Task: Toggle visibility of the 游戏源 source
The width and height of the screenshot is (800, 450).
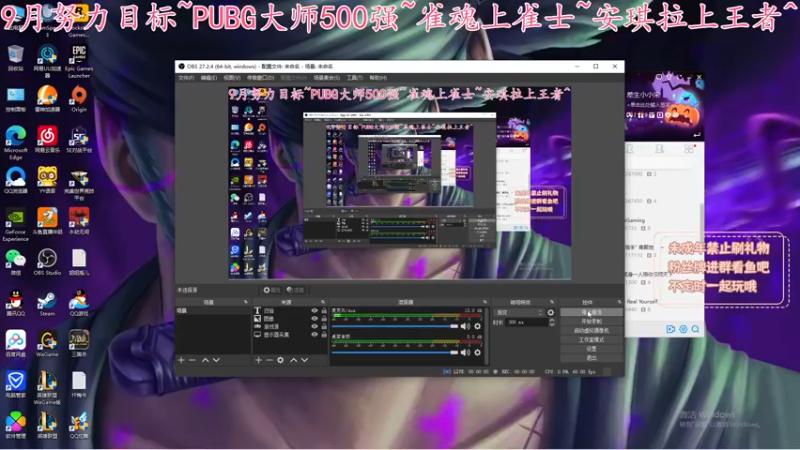Action: tap(314, 327)
